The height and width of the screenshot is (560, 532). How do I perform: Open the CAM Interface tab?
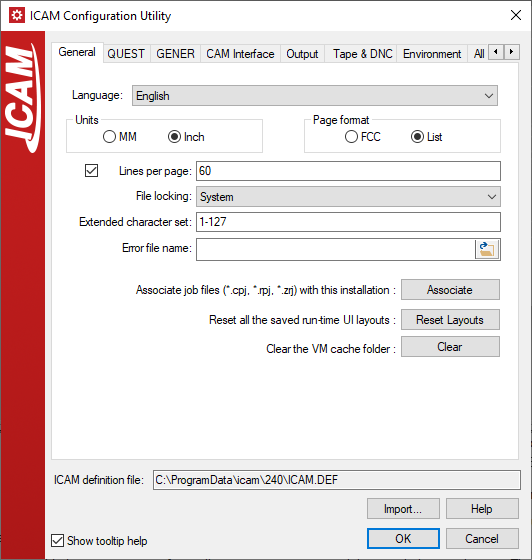coord(240,54)
